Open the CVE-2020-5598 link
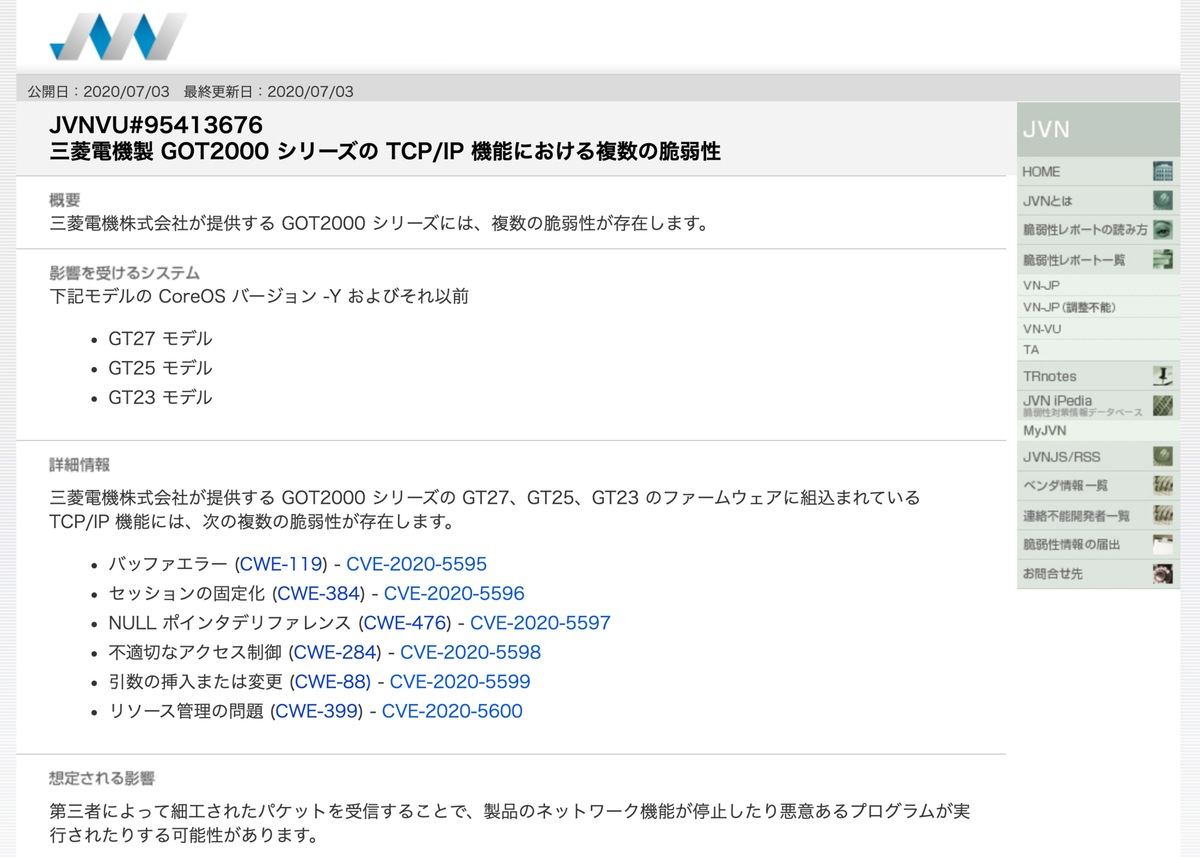Screen dimensions: 1200x857 click(x=470, y=652)
